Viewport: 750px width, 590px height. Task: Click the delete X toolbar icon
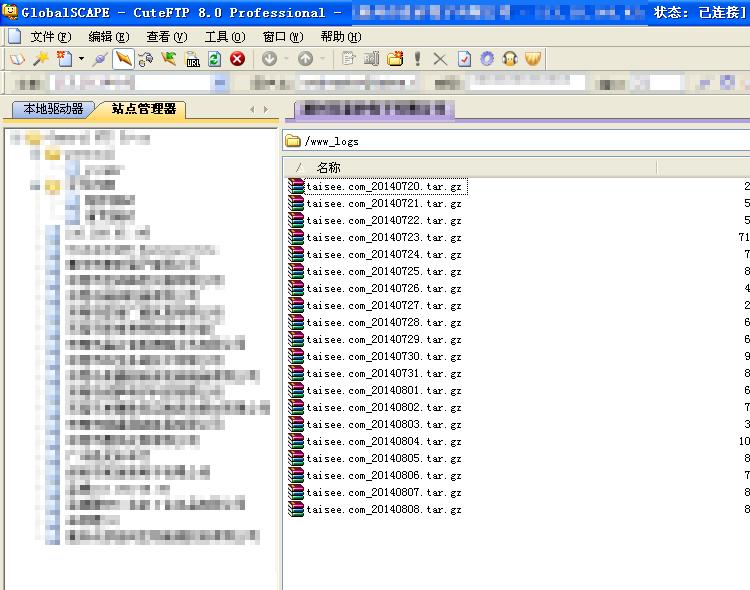click(x=440, y=59)
